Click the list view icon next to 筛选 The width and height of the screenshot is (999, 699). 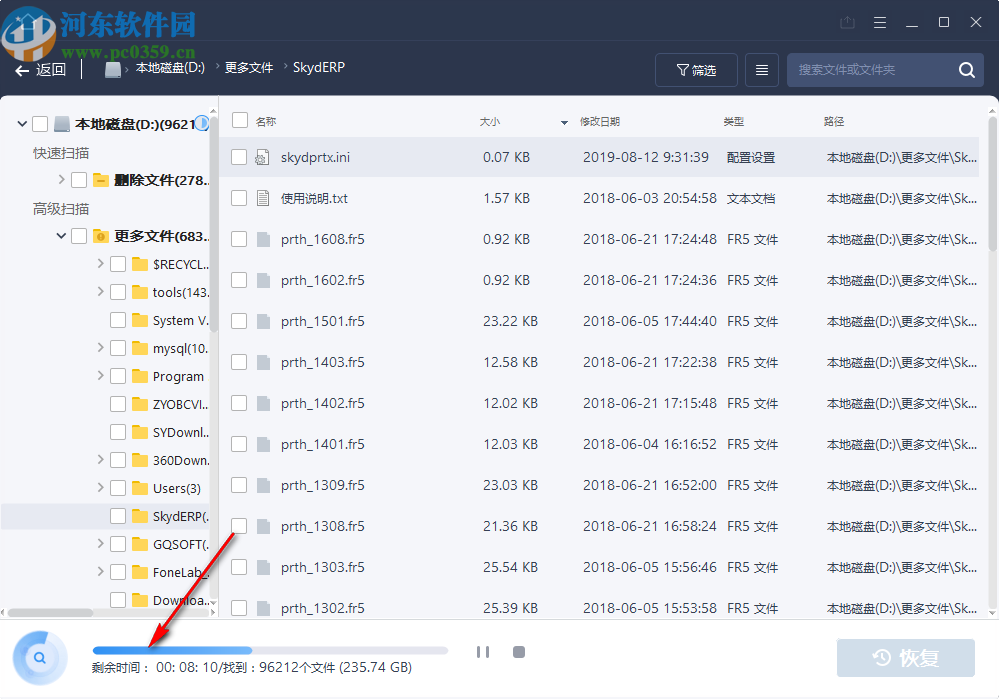761,70
